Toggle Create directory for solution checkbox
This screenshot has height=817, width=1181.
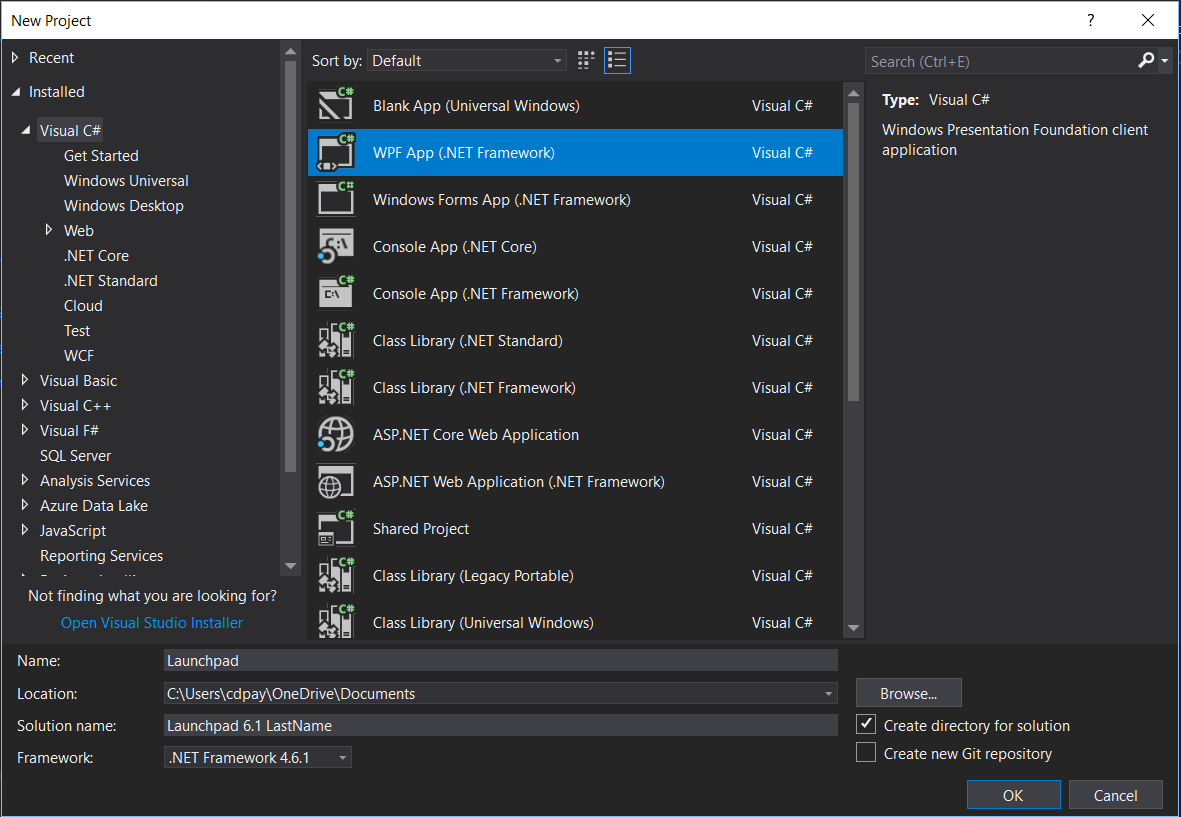click(866, 724)
